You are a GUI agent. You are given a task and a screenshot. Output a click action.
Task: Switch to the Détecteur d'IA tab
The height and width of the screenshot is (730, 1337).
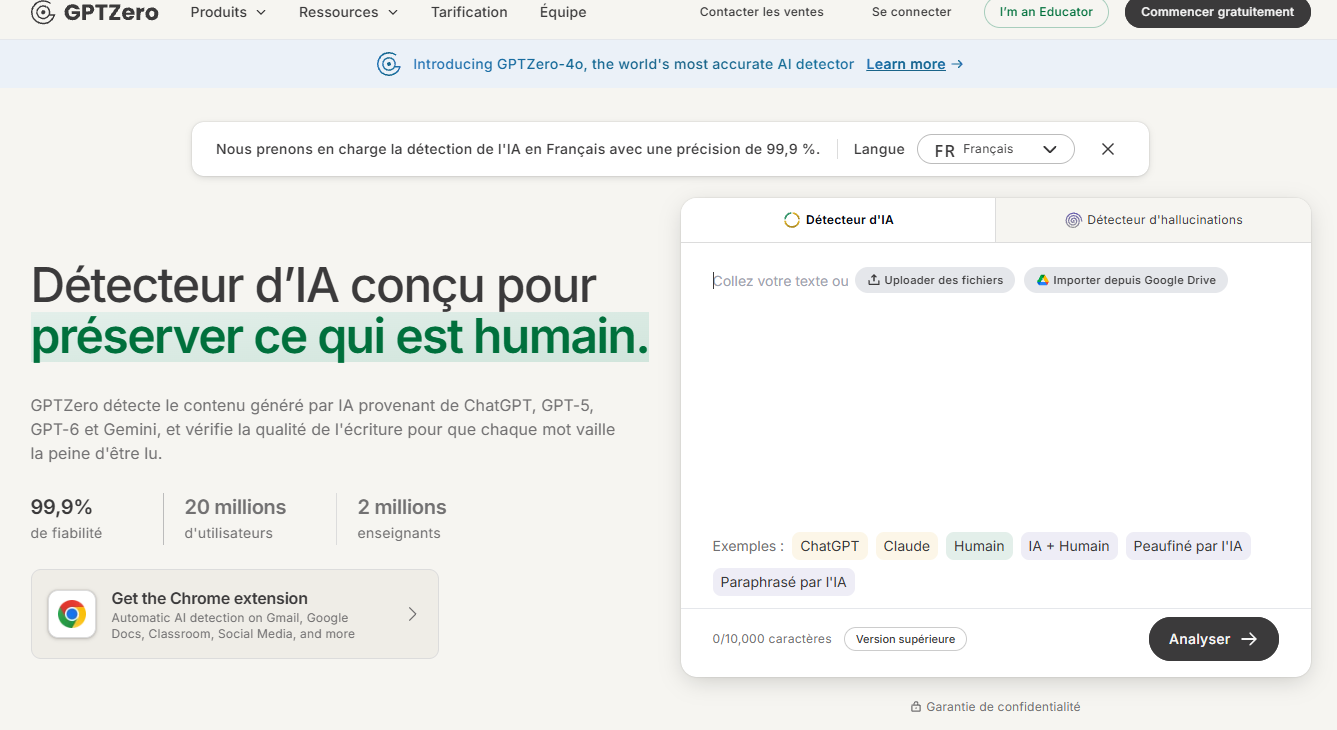(x=838, y=220)
